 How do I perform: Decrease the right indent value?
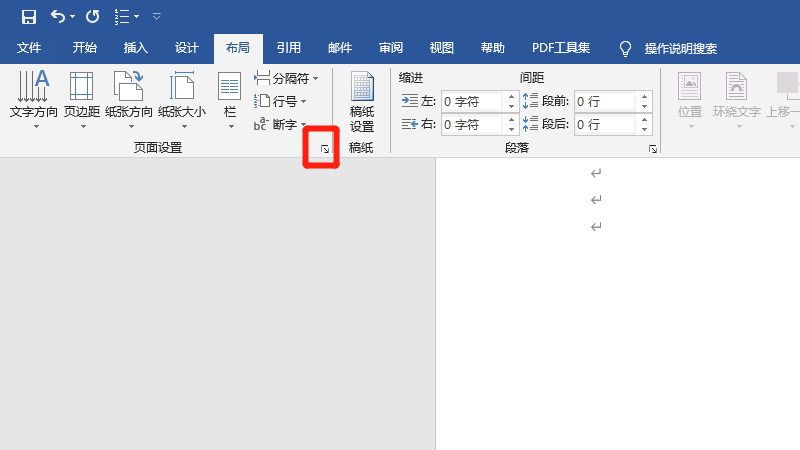point(511,129)
